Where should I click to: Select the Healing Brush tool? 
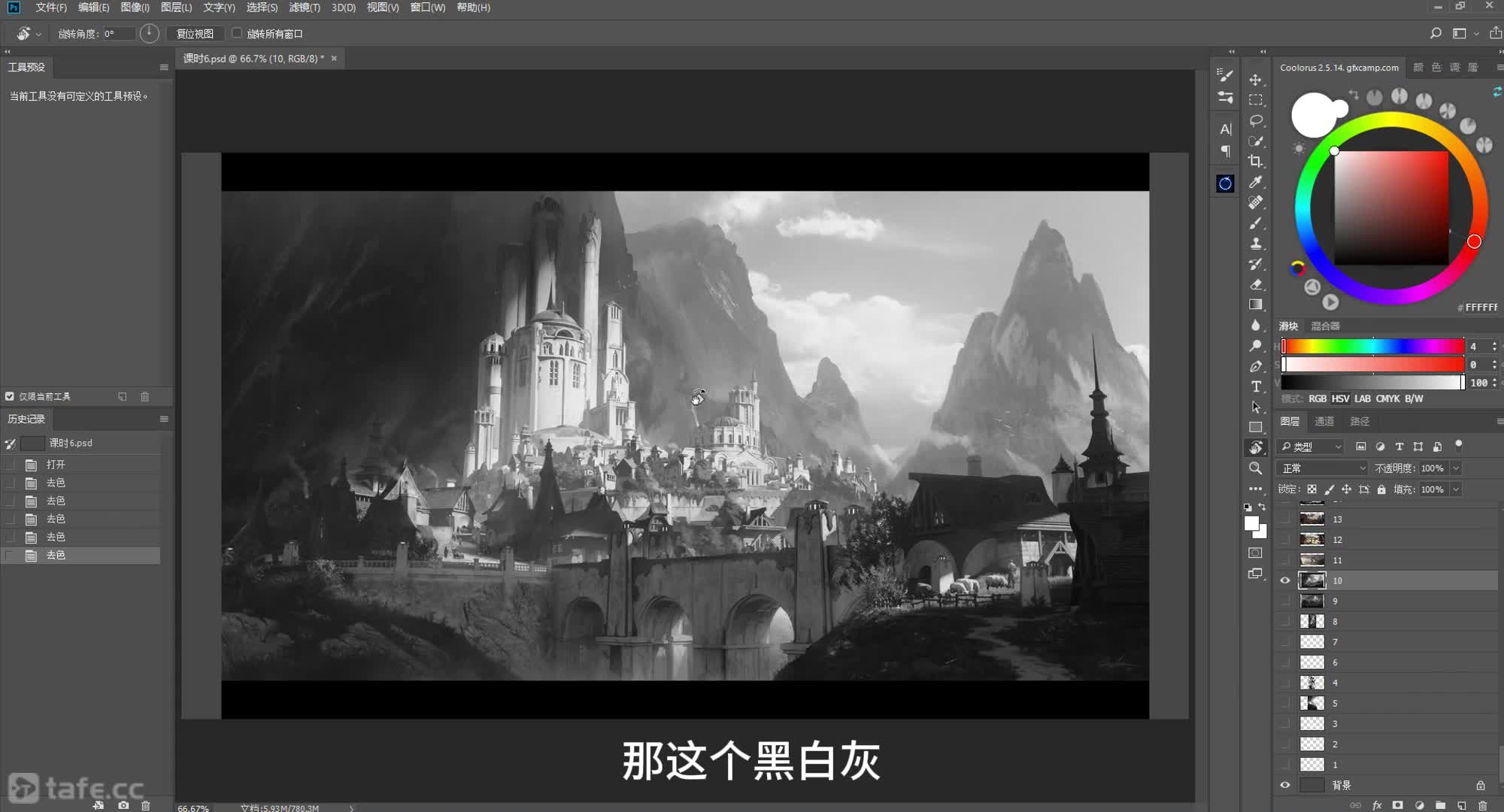pyautogui.click(x=1255, y=202)
